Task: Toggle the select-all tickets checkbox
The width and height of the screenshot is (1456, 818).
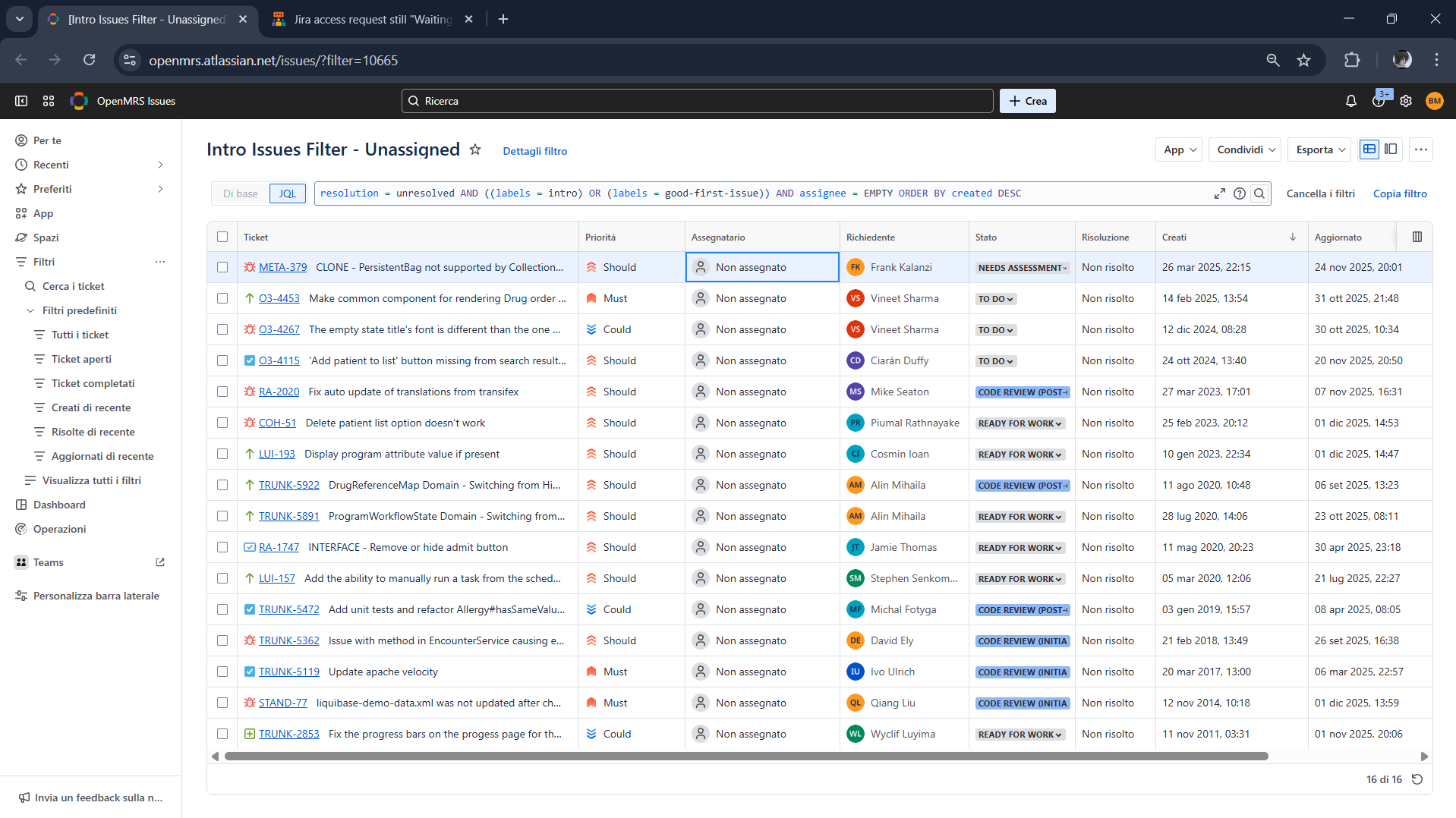Action: point(222,237)
